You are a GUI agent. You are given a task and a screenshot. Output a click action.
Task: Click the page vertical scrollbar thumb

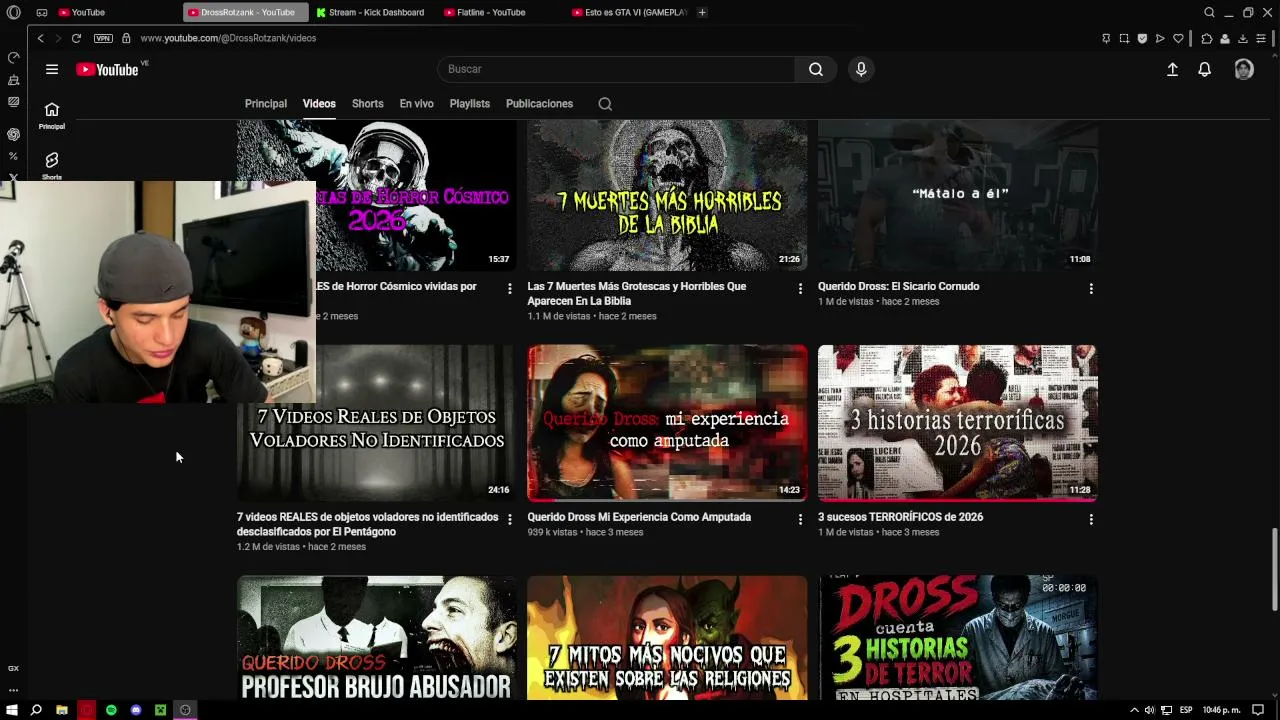[1274, 568]
